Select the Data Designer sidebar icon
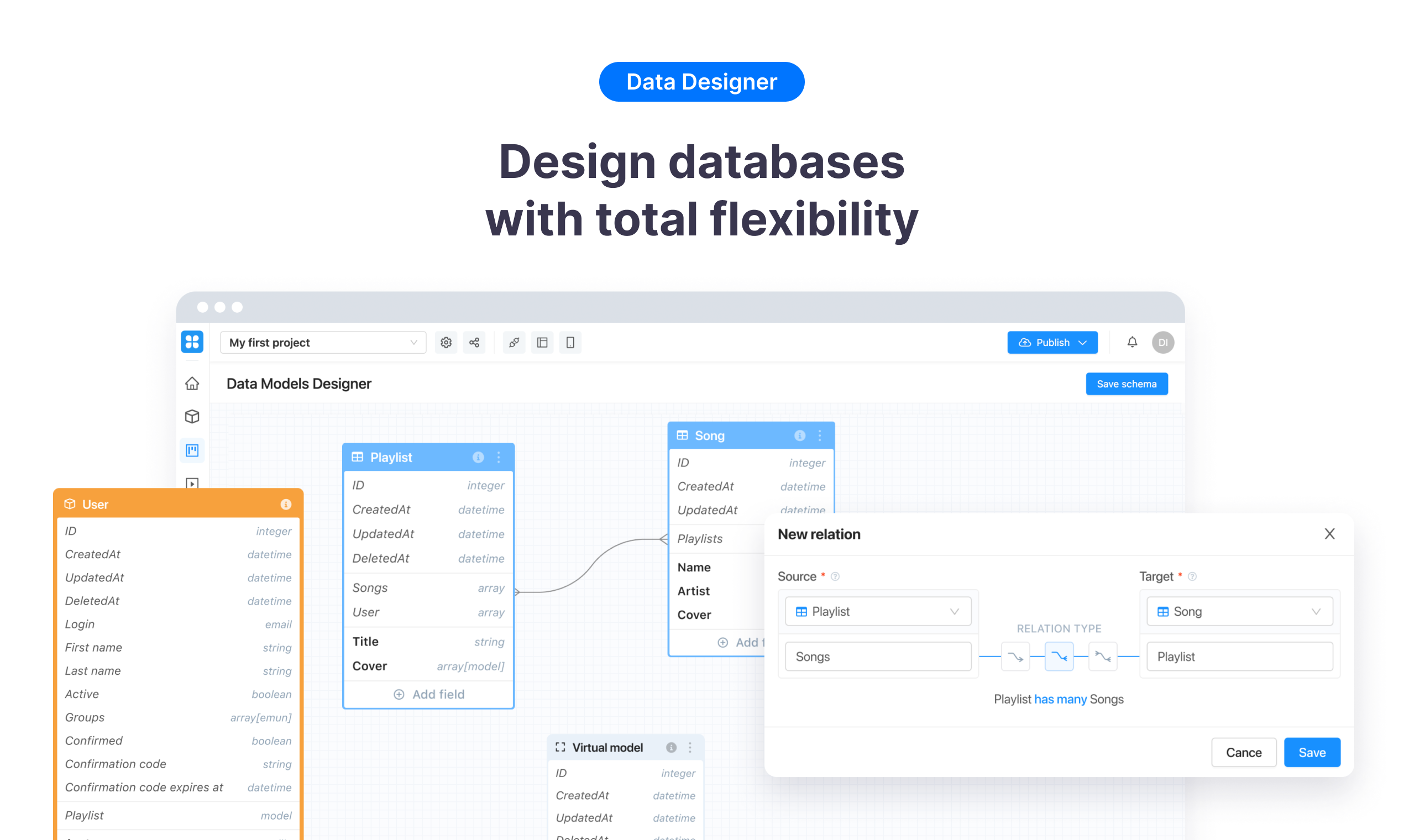This screenshot has width=1404, height=840. (x=192, y=450)
